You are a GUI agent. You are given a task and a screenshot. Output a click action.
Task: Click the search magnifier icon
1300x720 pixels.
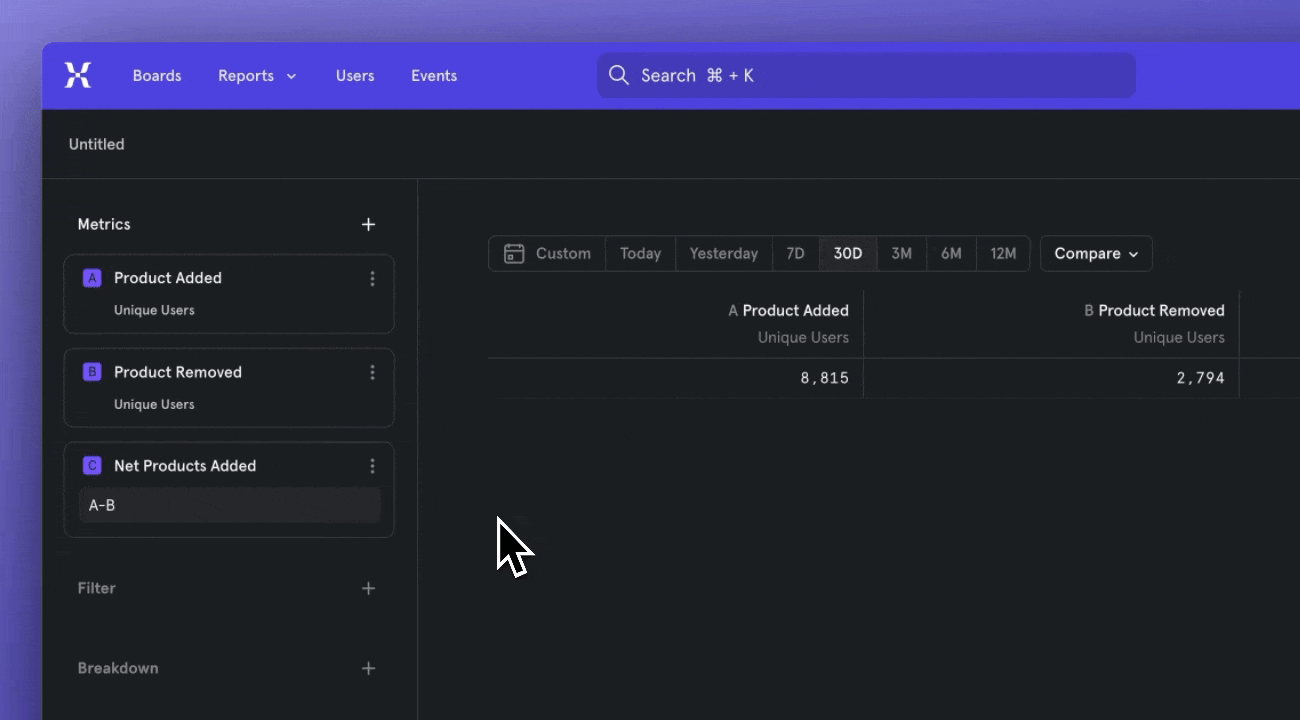coord(618,75)
